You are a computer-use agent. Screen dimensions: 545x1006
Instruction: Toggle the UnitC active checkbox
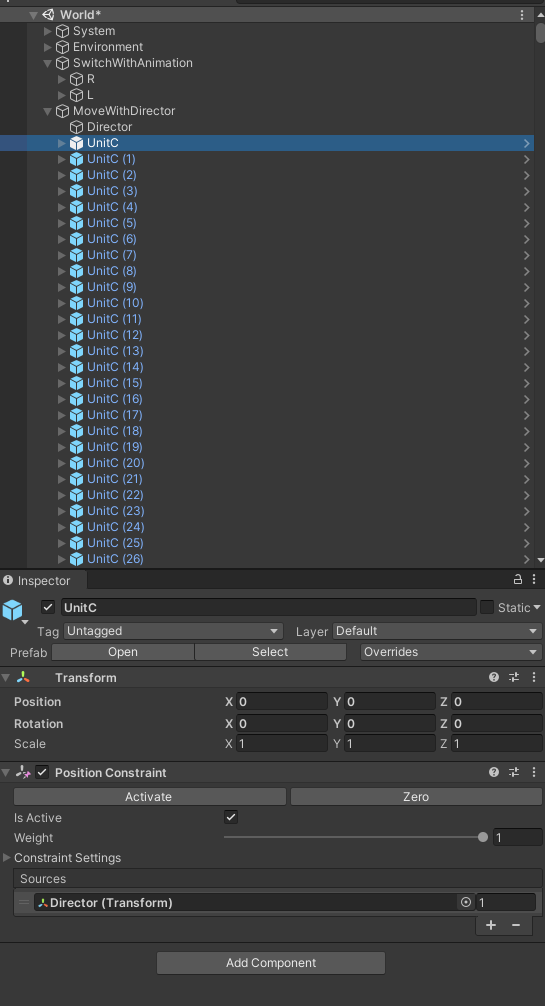pyautogui.click(x=48, y=607)
